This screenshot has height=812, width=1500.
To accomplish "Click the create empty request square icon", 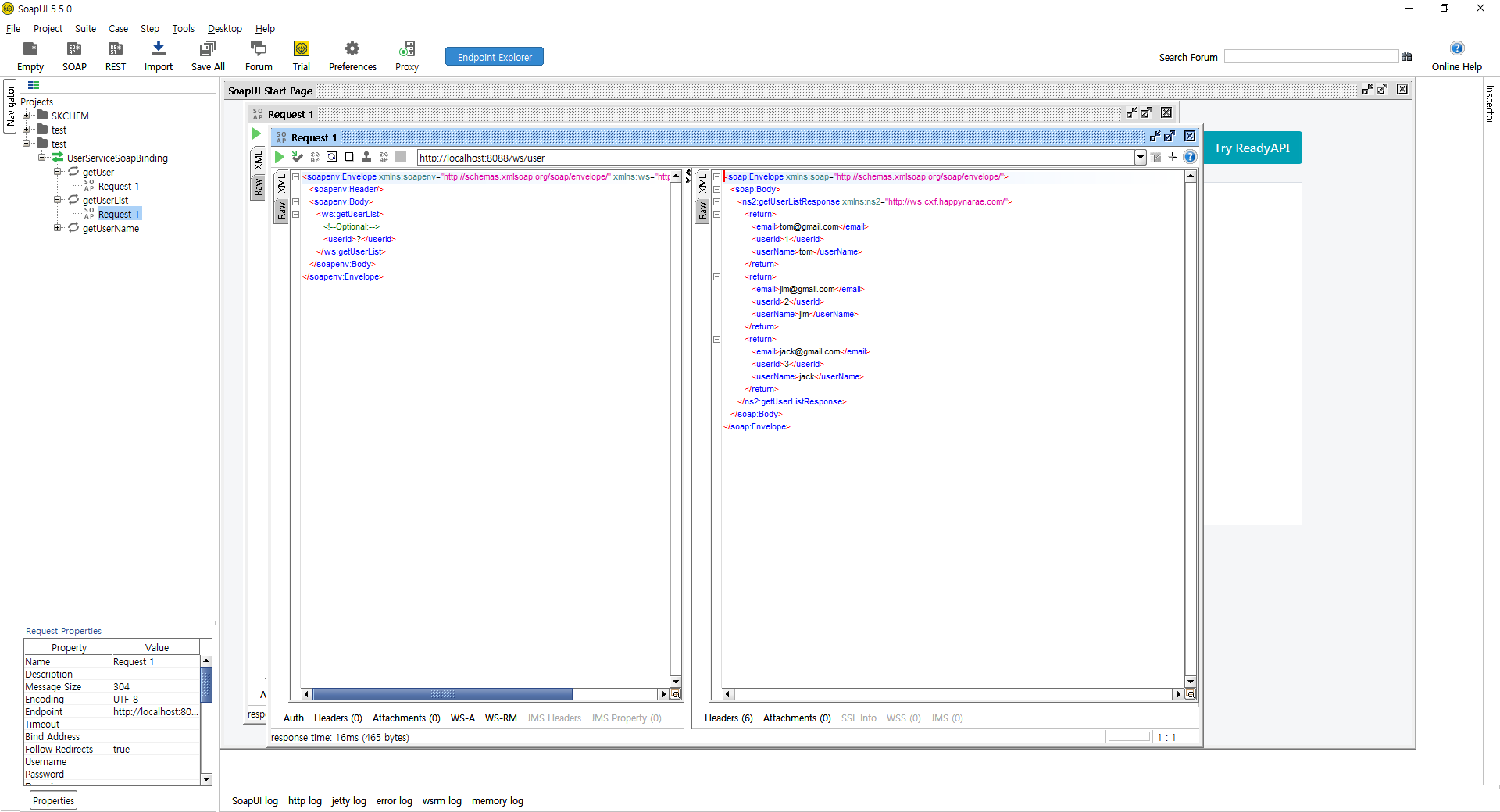I will (349, 157).
